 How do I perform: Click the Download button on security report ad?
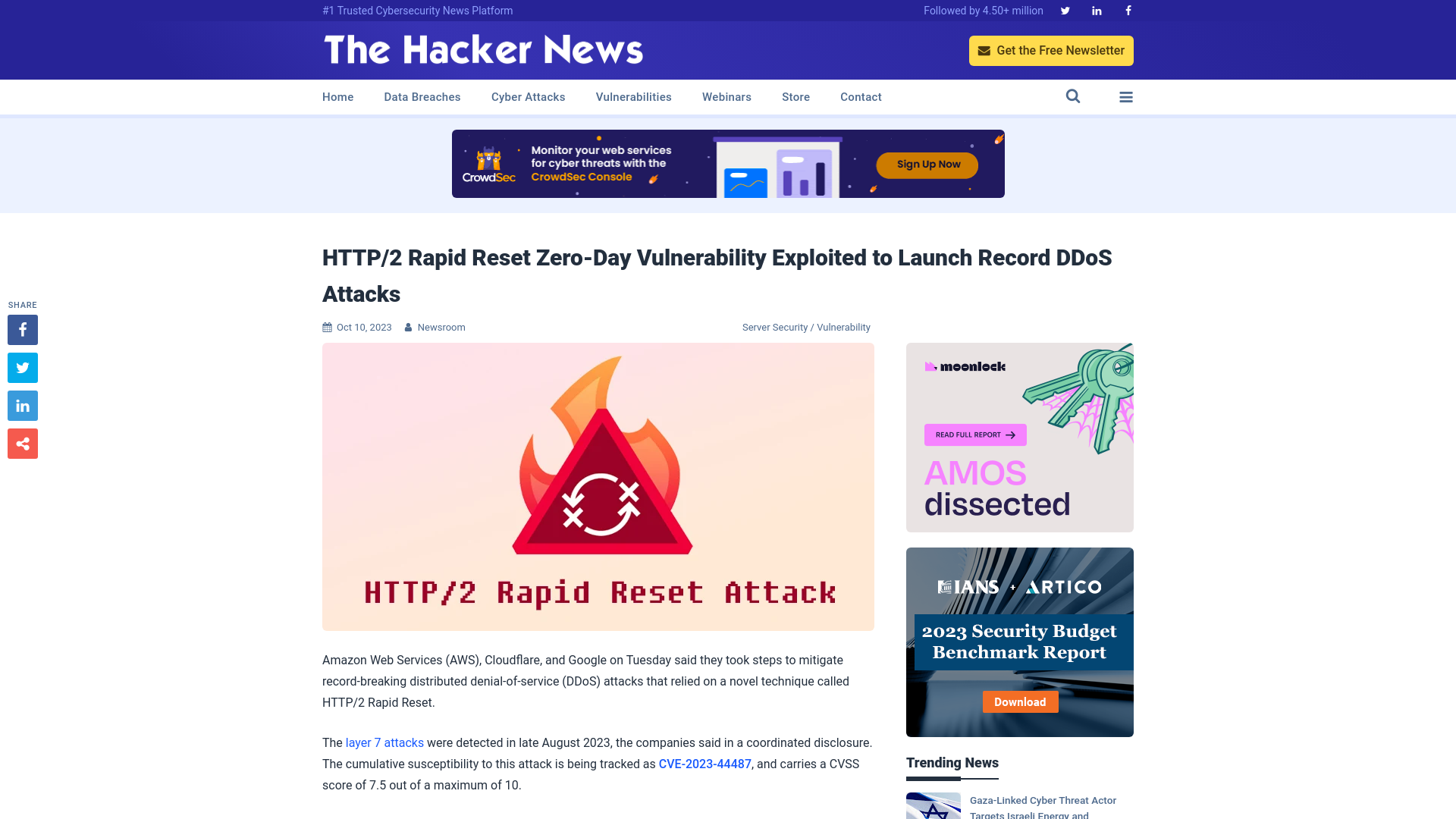point(1020,702)
